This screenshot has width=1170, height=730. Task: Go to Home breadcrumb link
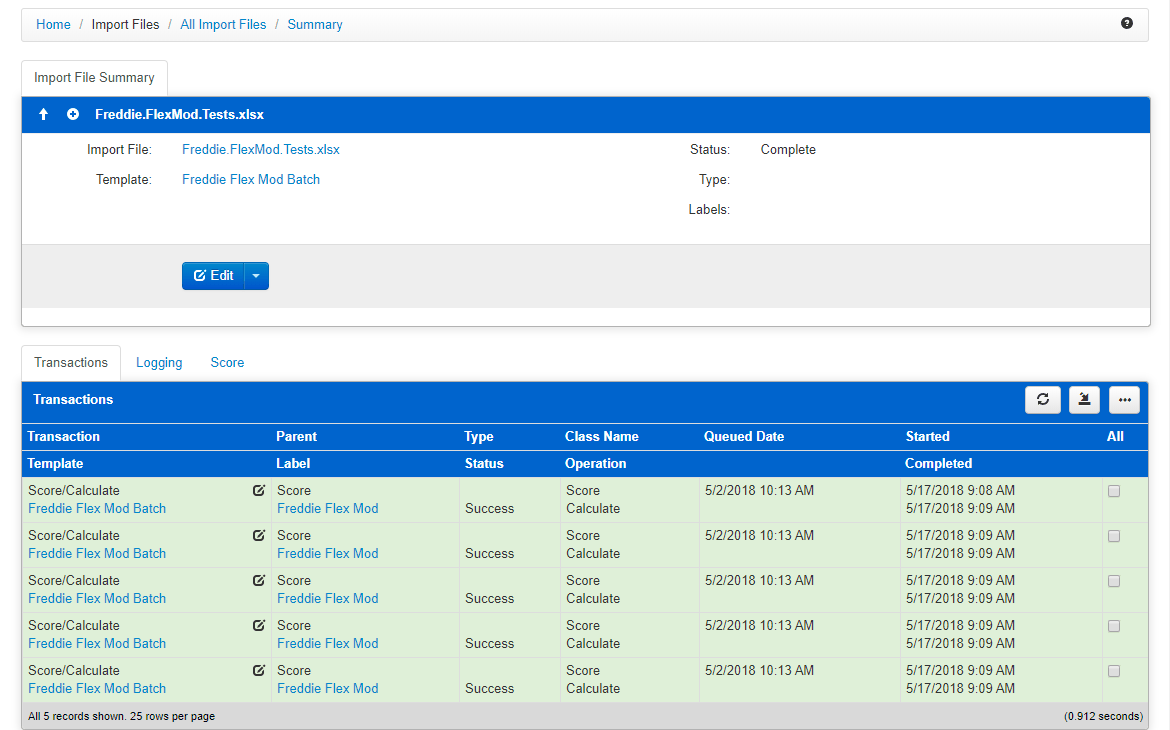tap(53, 25)
